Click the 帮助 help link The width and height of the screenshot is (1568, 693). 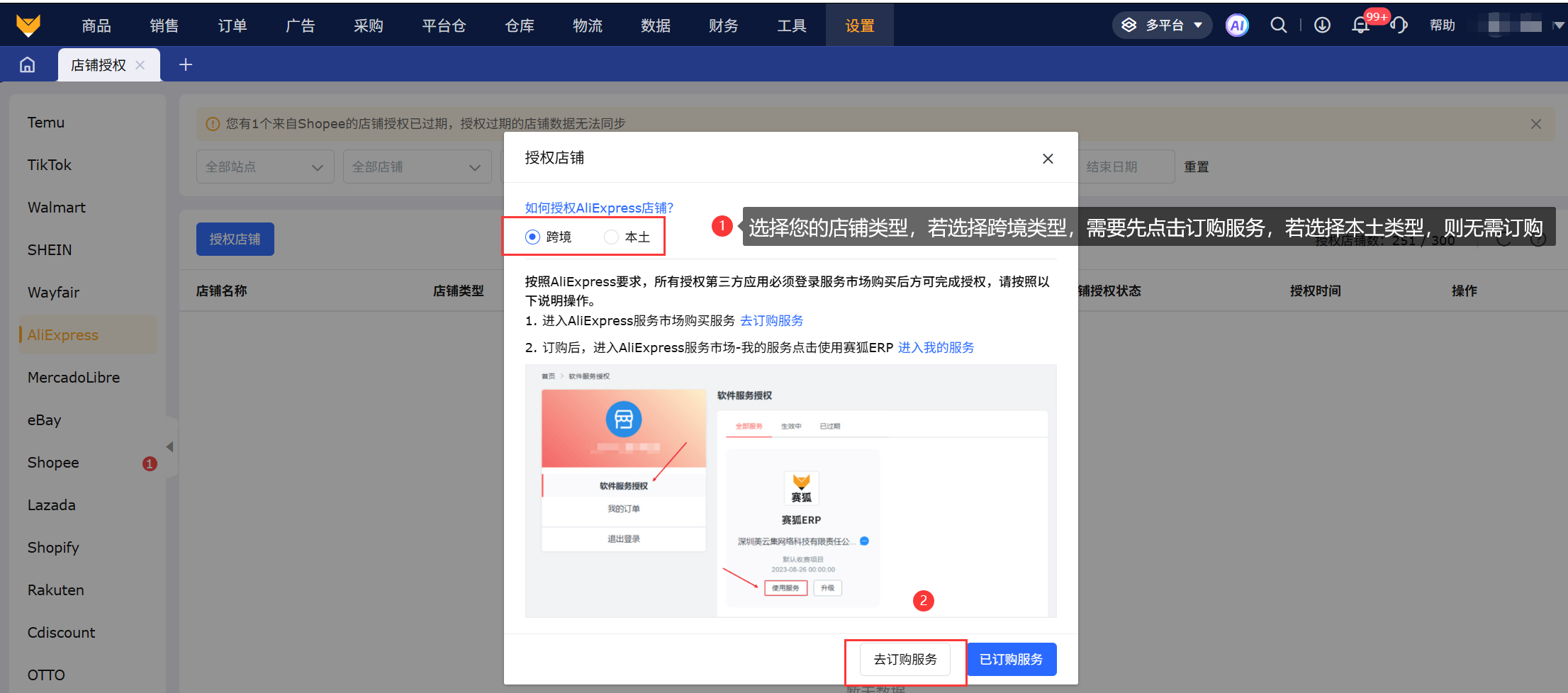coord(1443,26)
